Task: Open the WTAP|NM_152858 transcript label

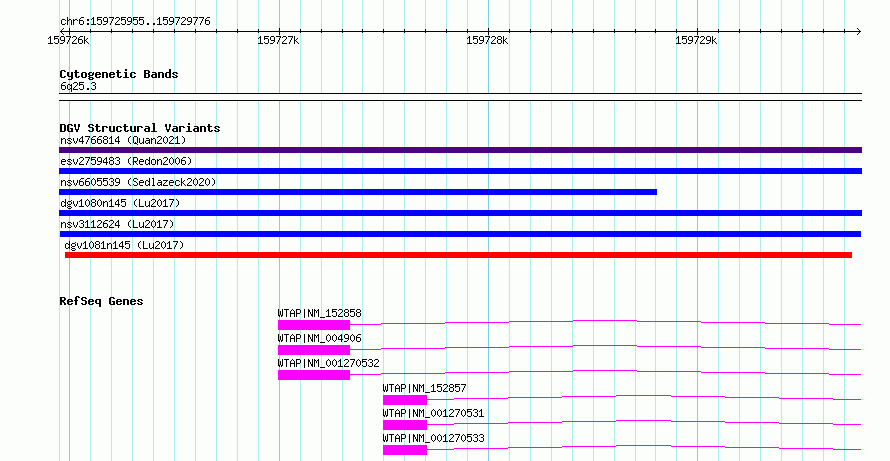Action: (x=320, y=313)
